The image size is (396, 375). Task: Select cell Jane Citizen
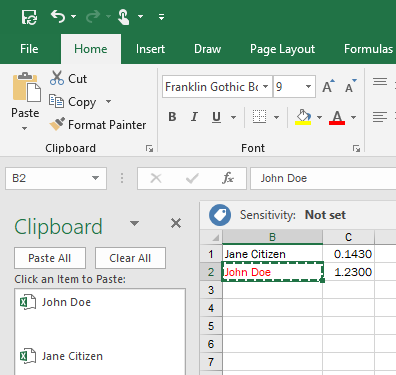click(272, 254)
